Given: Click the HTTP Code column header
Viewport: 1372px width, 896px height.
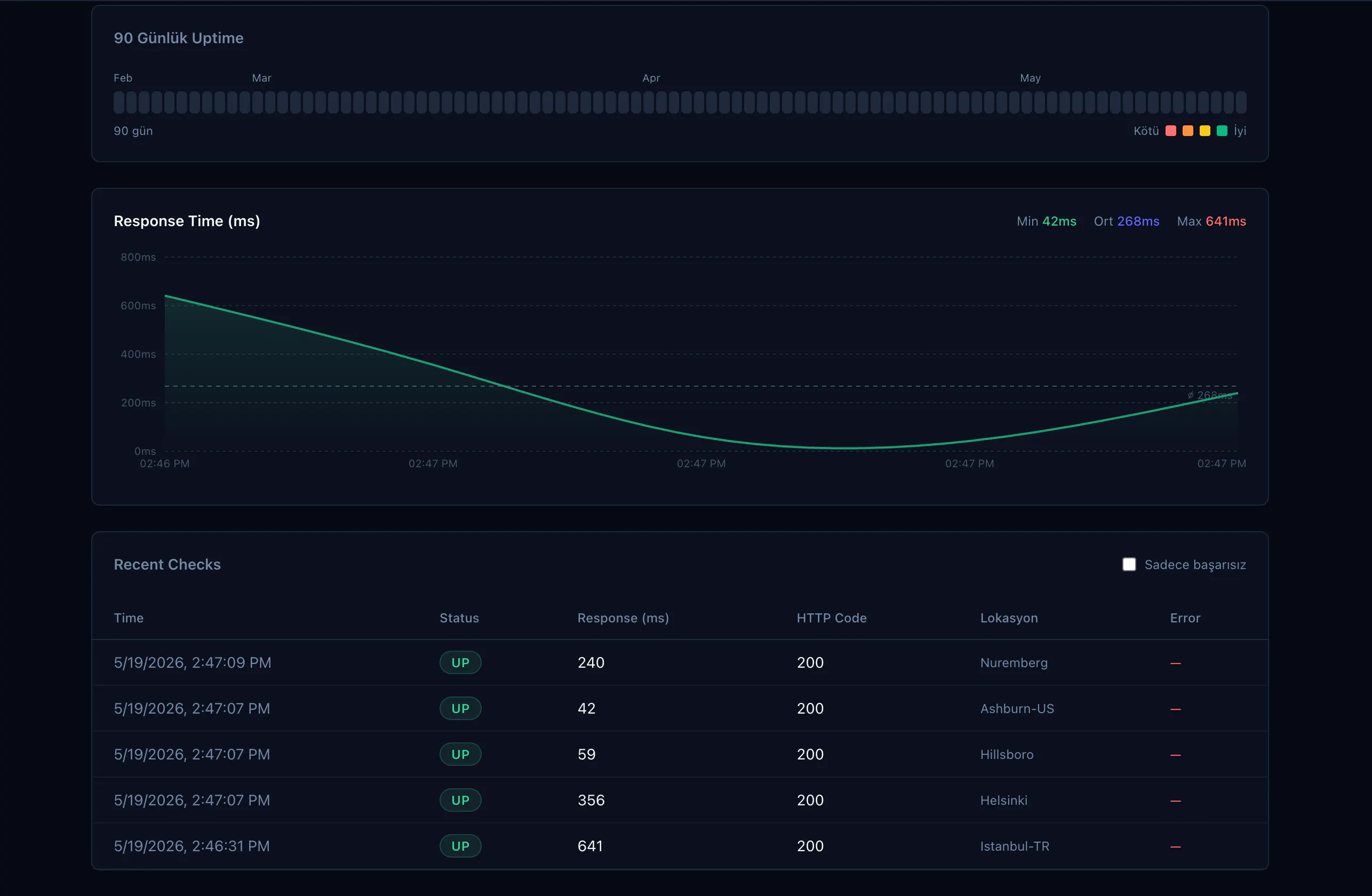Looking at the screenshot, I should pos(831,618).
